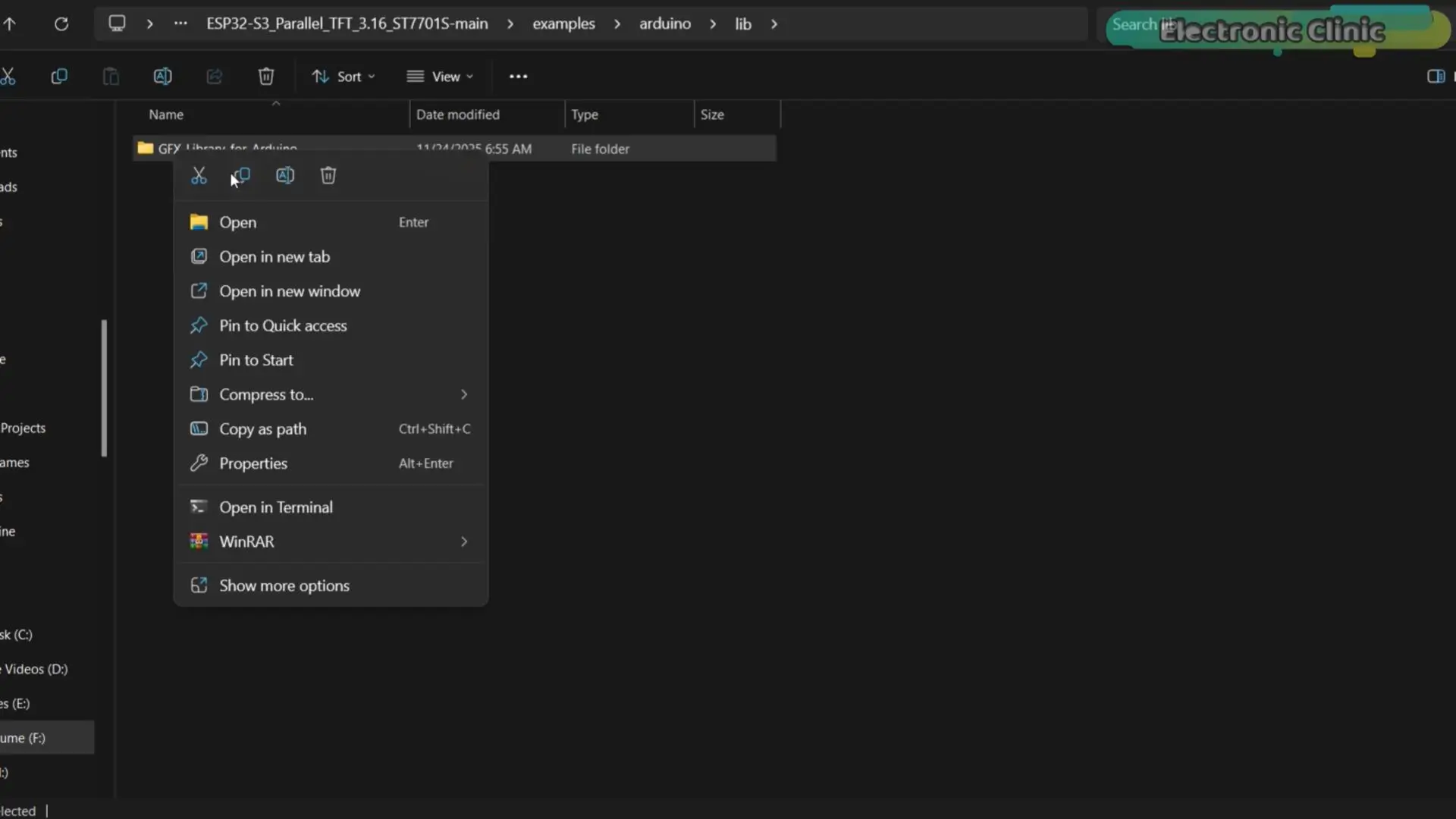Choose Copy as path

[331, 429]
